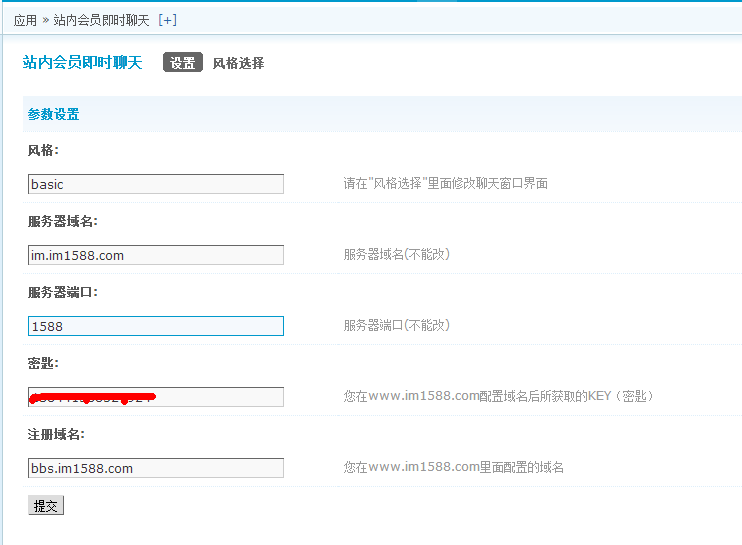Click the hint about 风格选择 chat window
Viewport: 742px width, 545px height.
445,183
